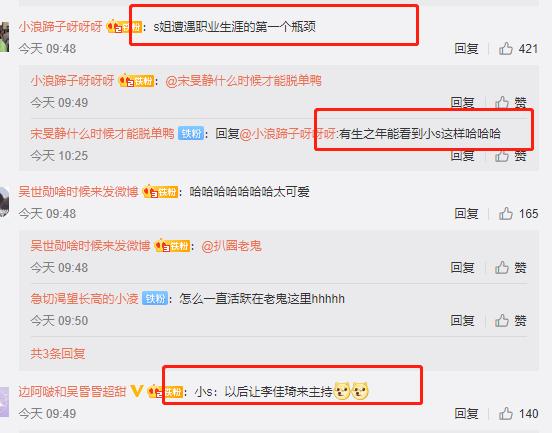Reply to the s姐遭遇职业生涯 comment
The width and height of the screenshot is (552, 433).
(466, 49)
